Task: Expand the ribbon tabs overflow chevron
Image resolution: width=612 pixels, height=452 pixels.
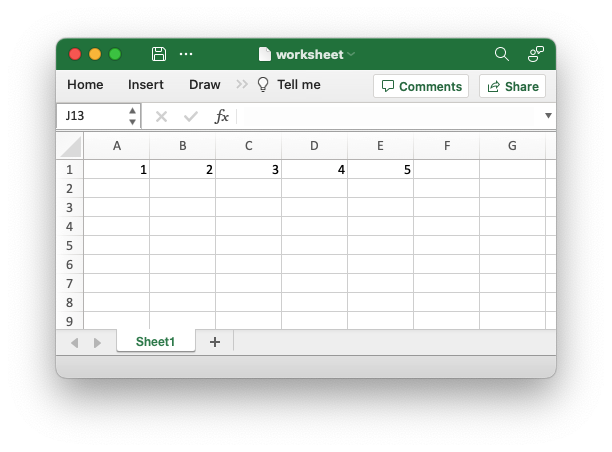Action: (242, 85)
